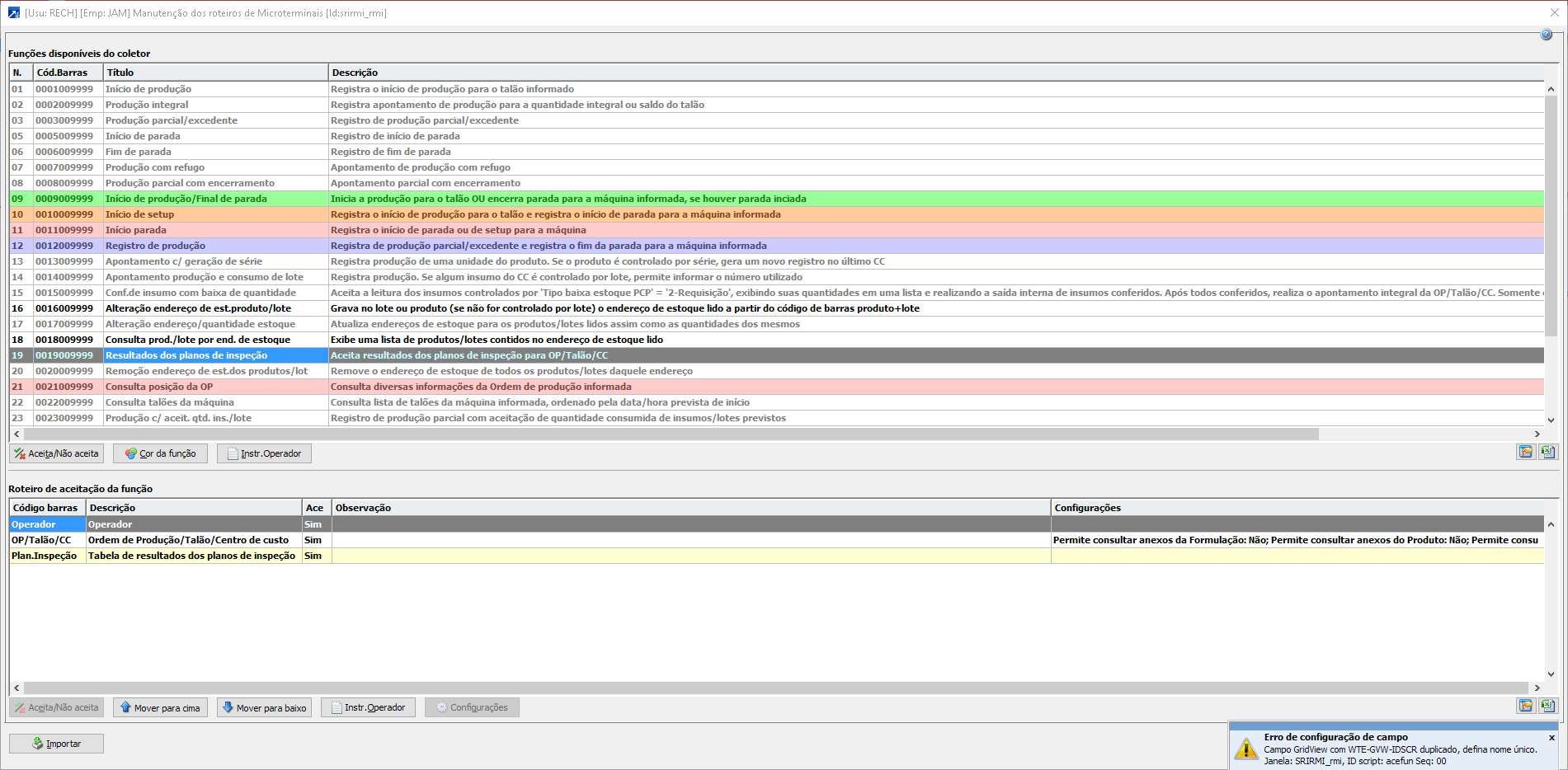Image resolution: width=1568 pixels, height=770 pixels.
Task: Select 'Remoção endereço de est.dos produtos/lot' row
Action: tap(777, 371)
